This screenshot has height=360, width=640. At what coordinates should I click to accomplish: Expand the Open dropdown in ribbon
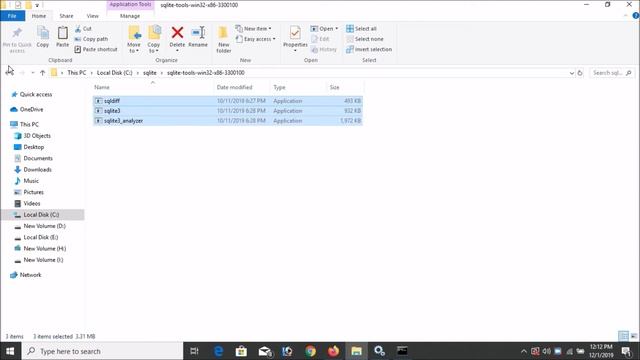[324, 29]
